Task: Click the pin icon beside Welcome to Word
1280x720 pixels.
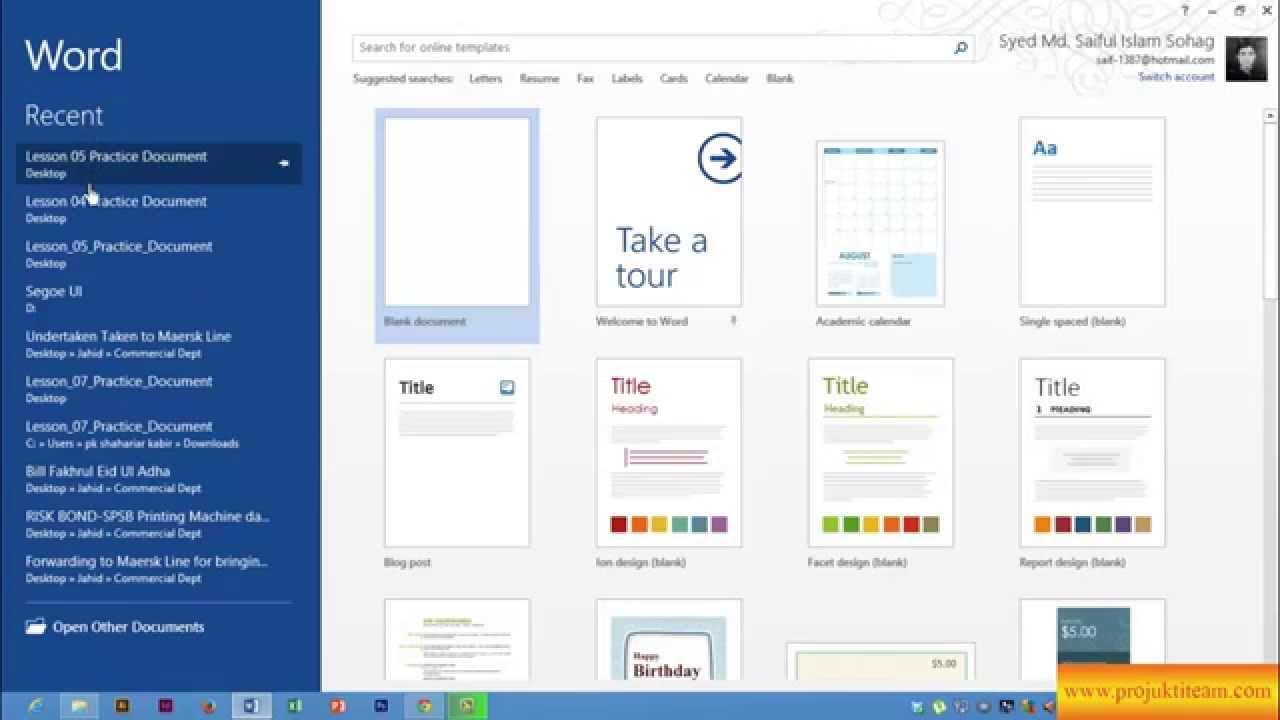Action: tap(733, 321)
